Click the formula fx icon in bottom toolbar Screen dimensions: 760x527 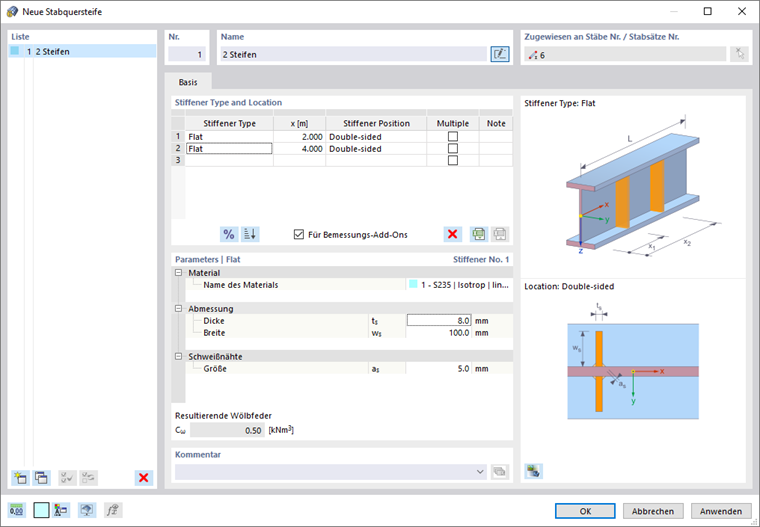(x=113, y=510)
